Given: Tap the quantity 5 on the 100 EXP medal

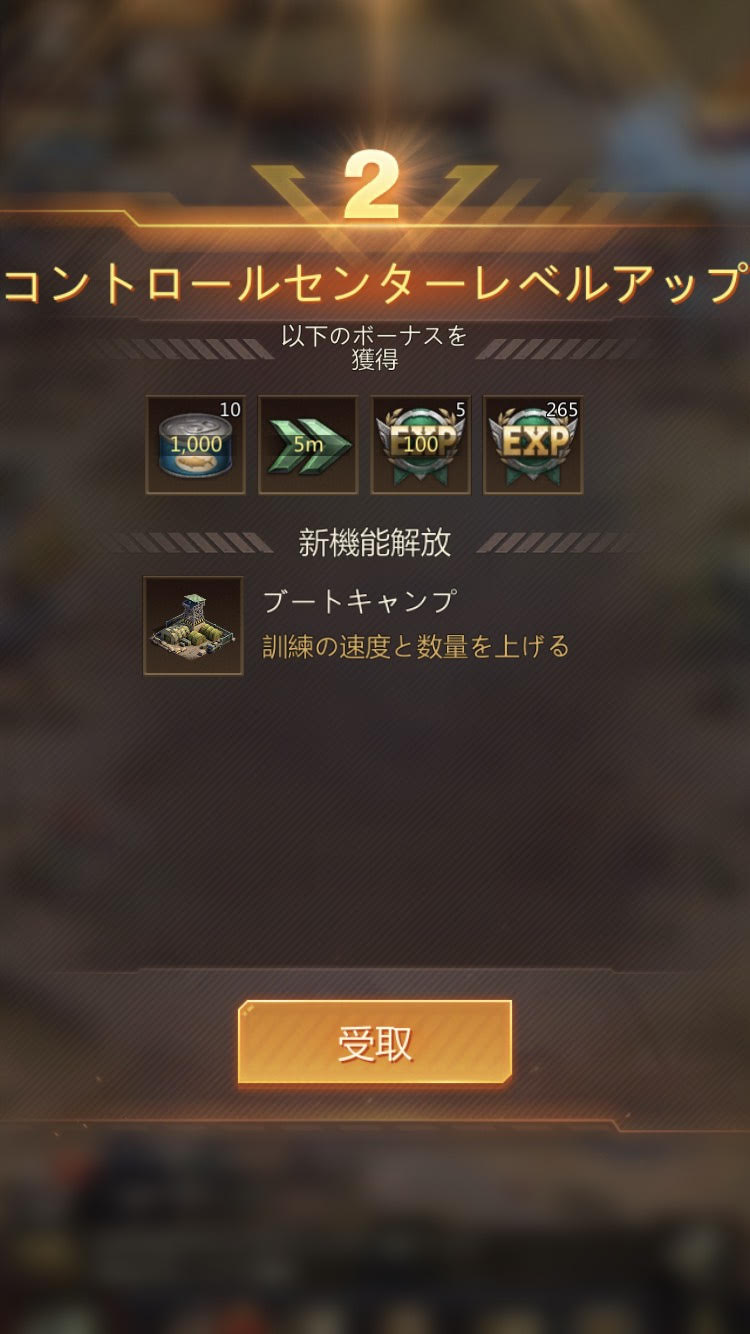Looking at the screenshot, I should [460, 408].
